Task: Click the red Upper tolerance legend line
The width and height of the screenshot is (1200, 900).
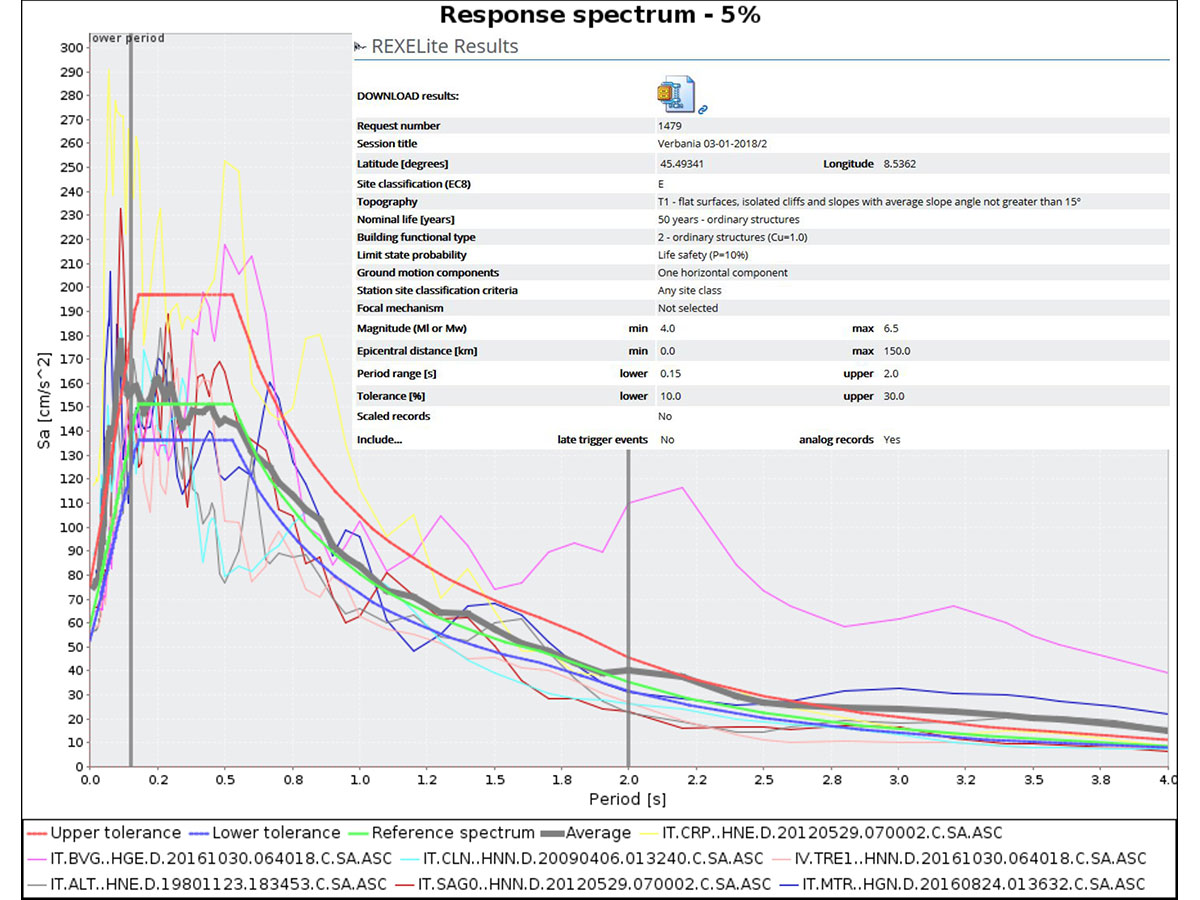Action: coord(37,833)
